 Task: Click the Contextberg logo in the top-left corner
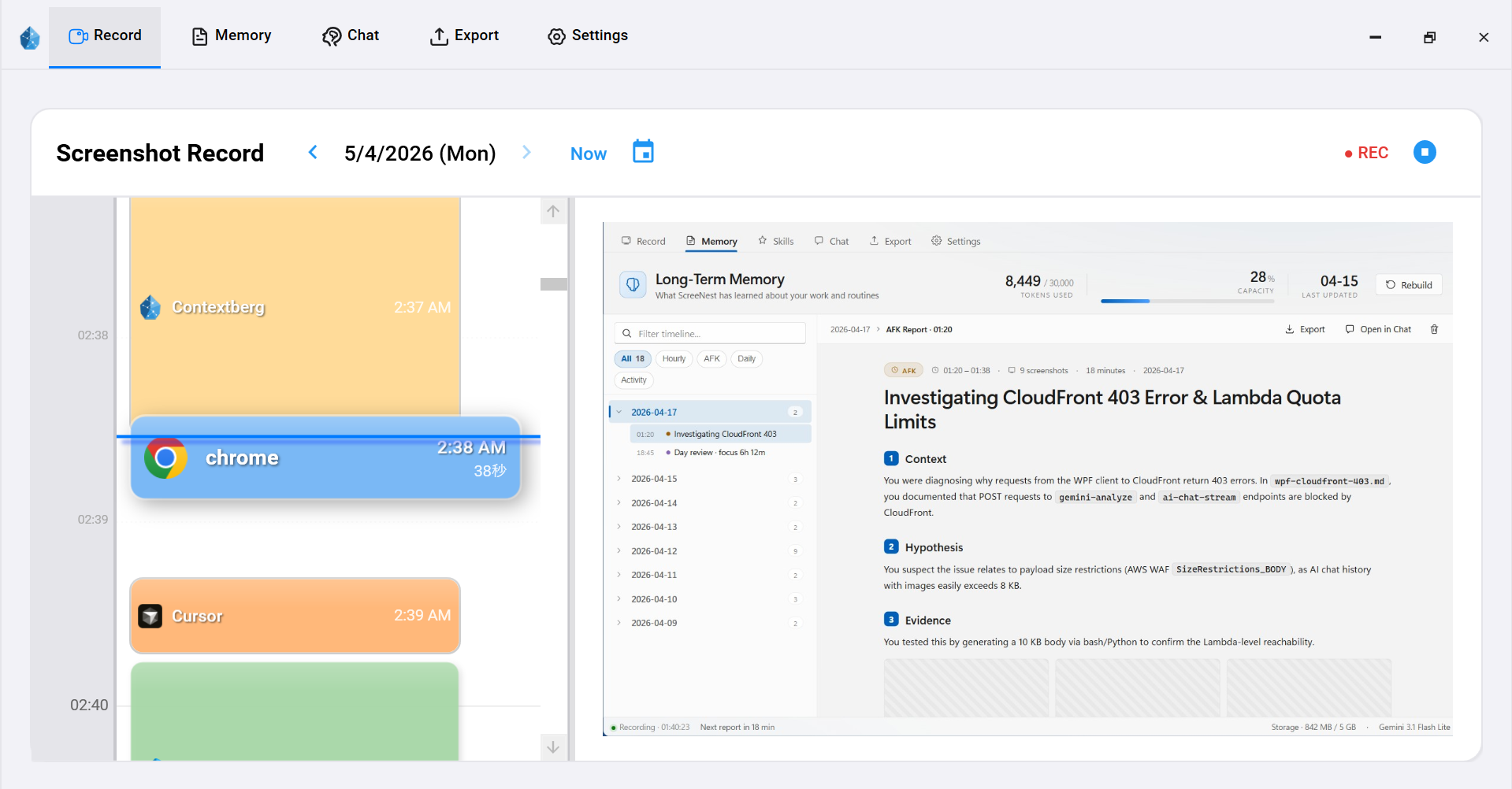click(x=30, y=37)
